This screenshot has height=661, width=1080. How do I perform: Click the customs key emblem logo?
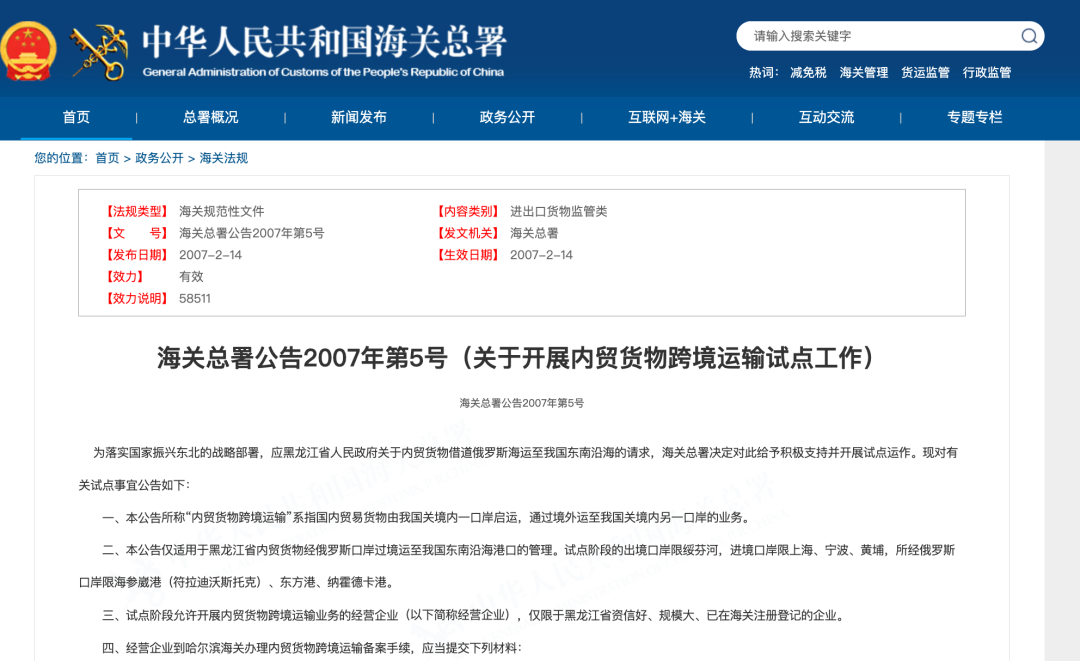(101, 52)
